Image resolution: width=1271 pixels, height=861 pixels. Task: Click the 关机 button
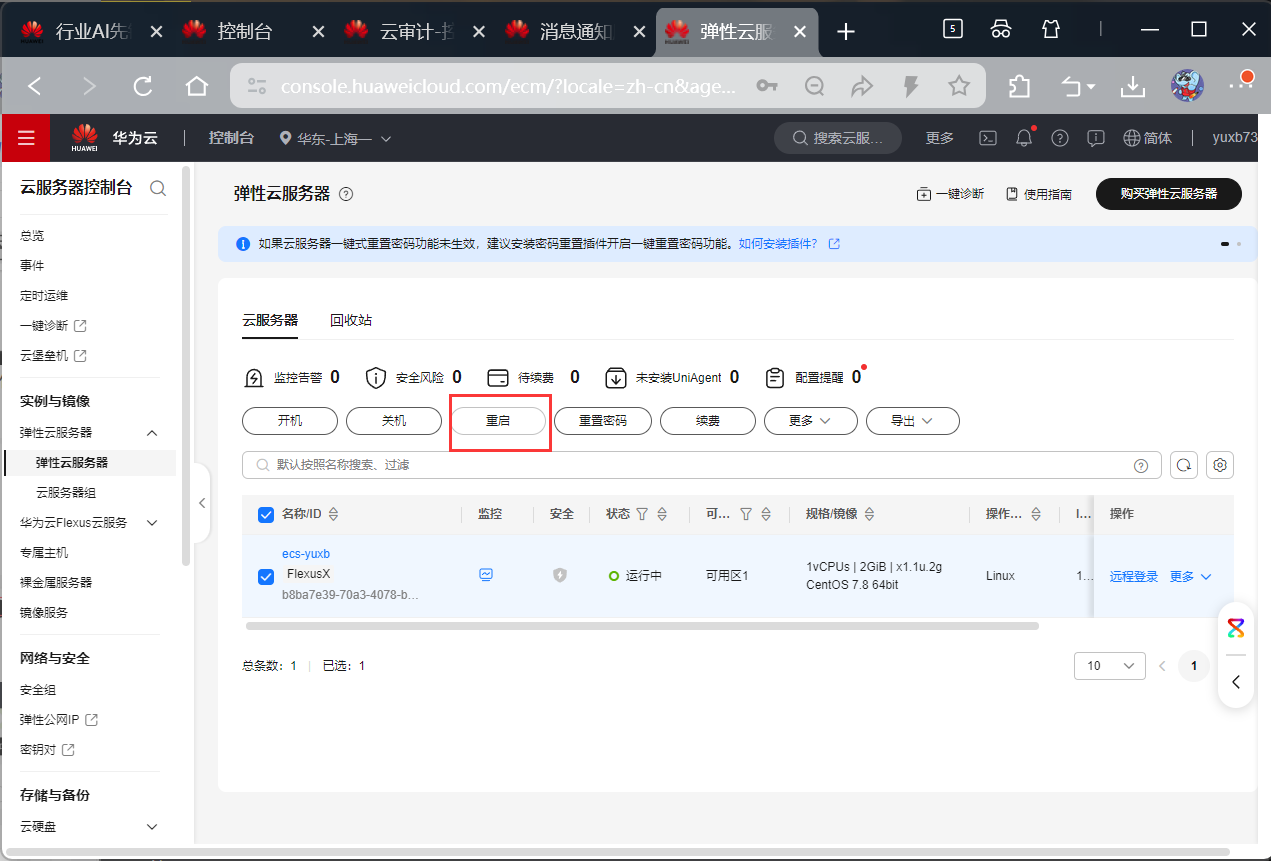[394, 421]
